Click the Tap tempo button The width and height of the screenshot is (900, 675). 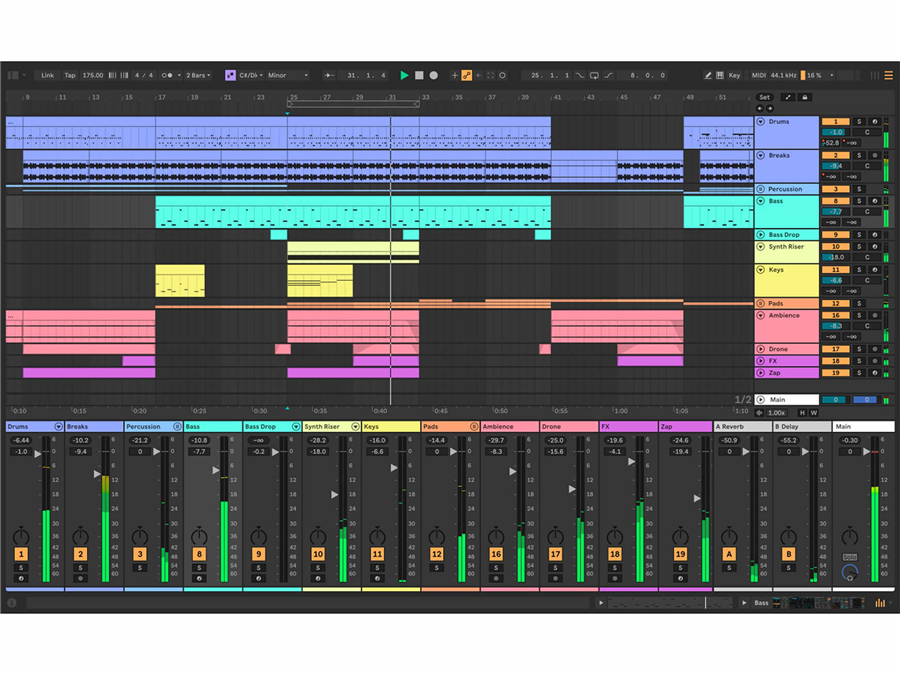point(70,75)
